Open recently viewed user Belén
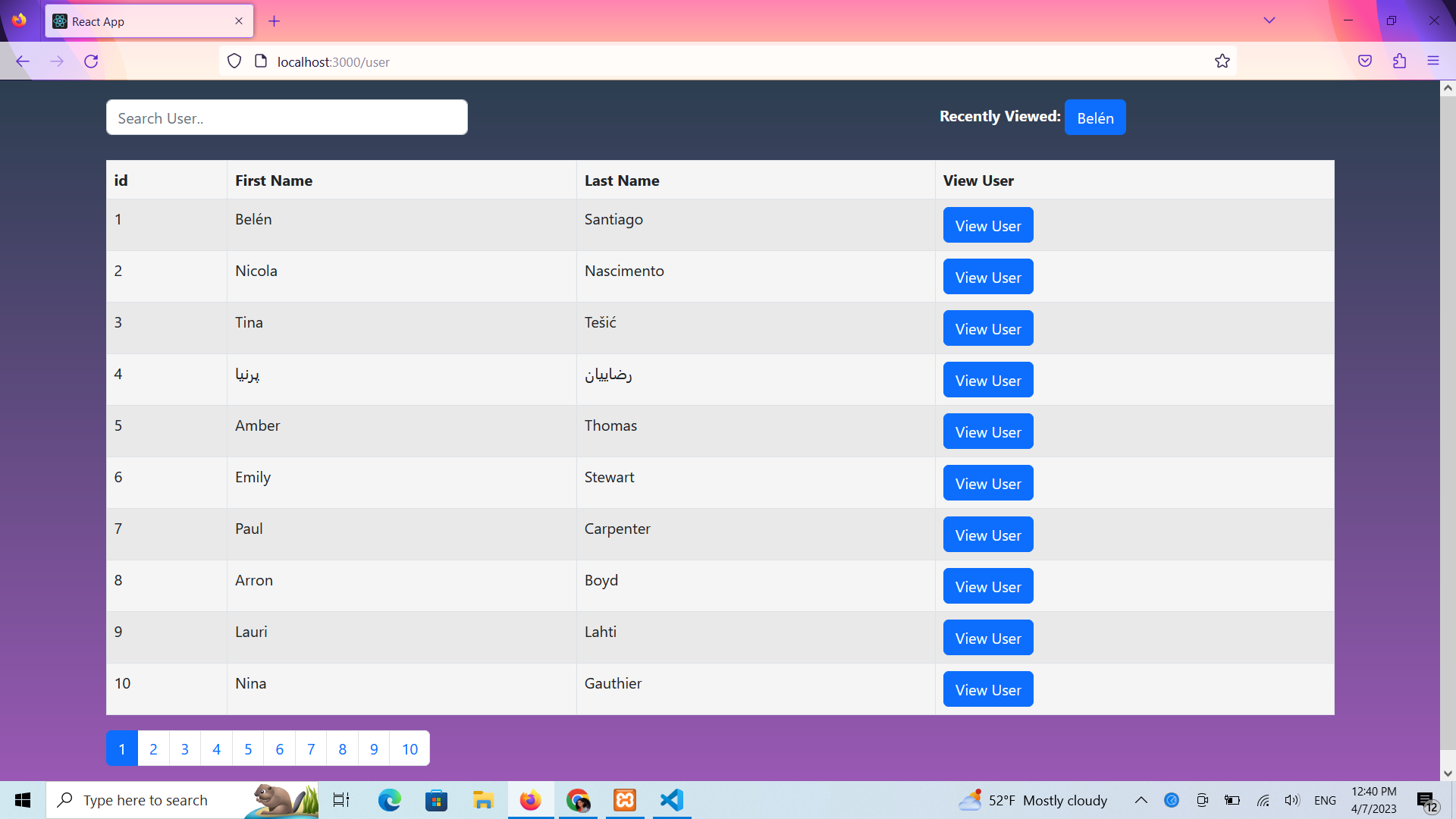 click(1095, 118)
